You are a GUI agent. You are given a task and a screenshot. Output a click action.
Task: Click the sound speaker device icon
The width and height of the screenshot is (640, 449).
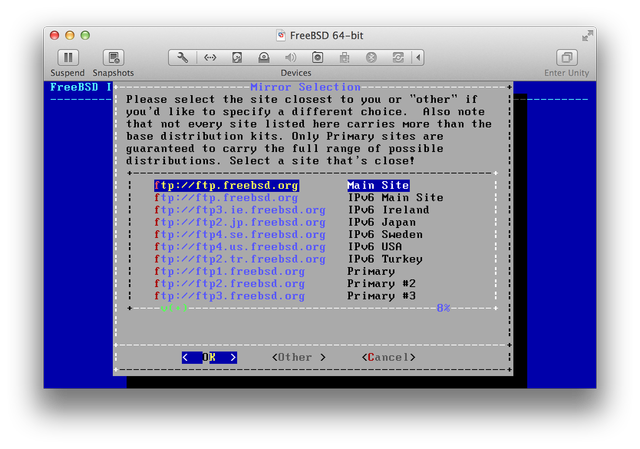pyautogui.click(x=291, y=58)
